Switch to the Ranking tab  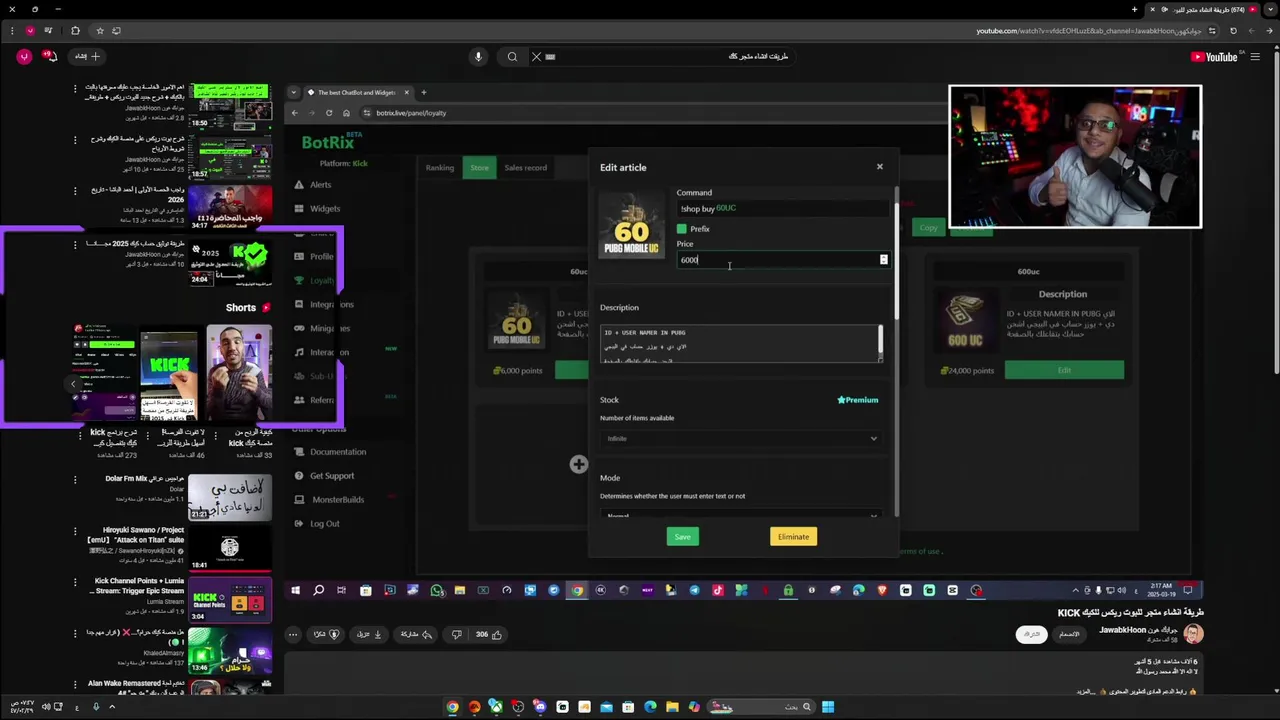[x=440, y=168]
